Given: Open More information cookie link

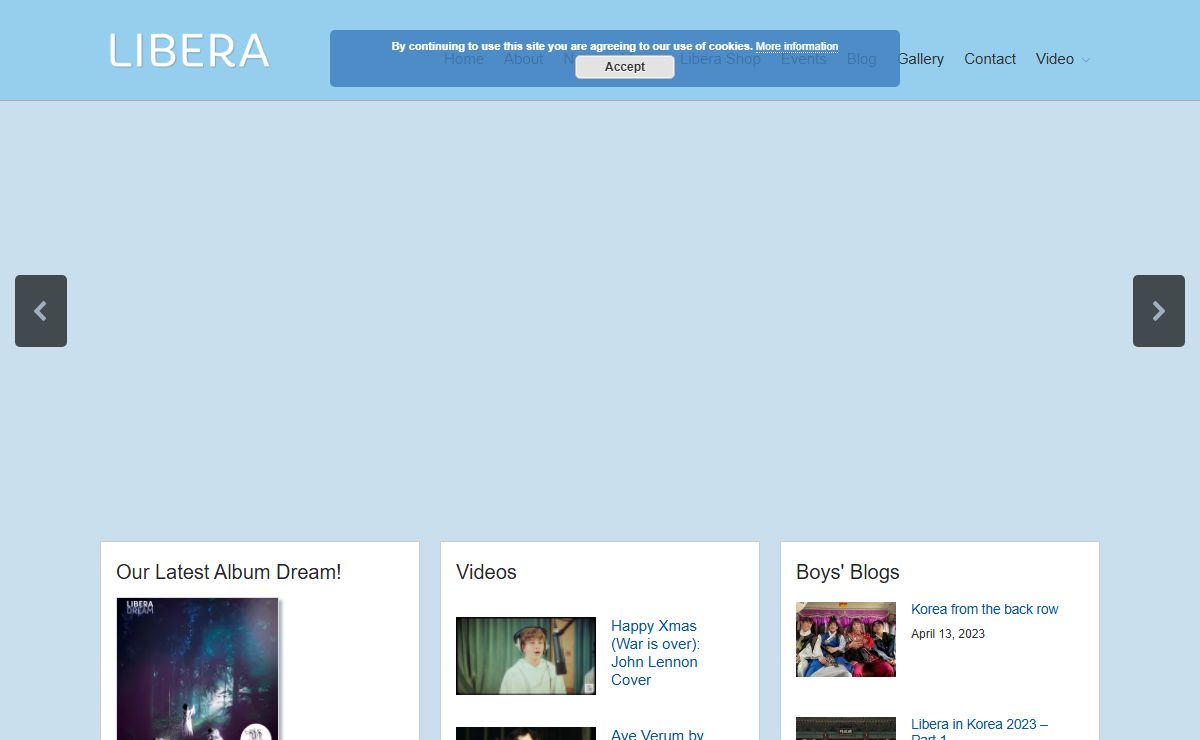Looking at the screenshot, I should 797,46.
